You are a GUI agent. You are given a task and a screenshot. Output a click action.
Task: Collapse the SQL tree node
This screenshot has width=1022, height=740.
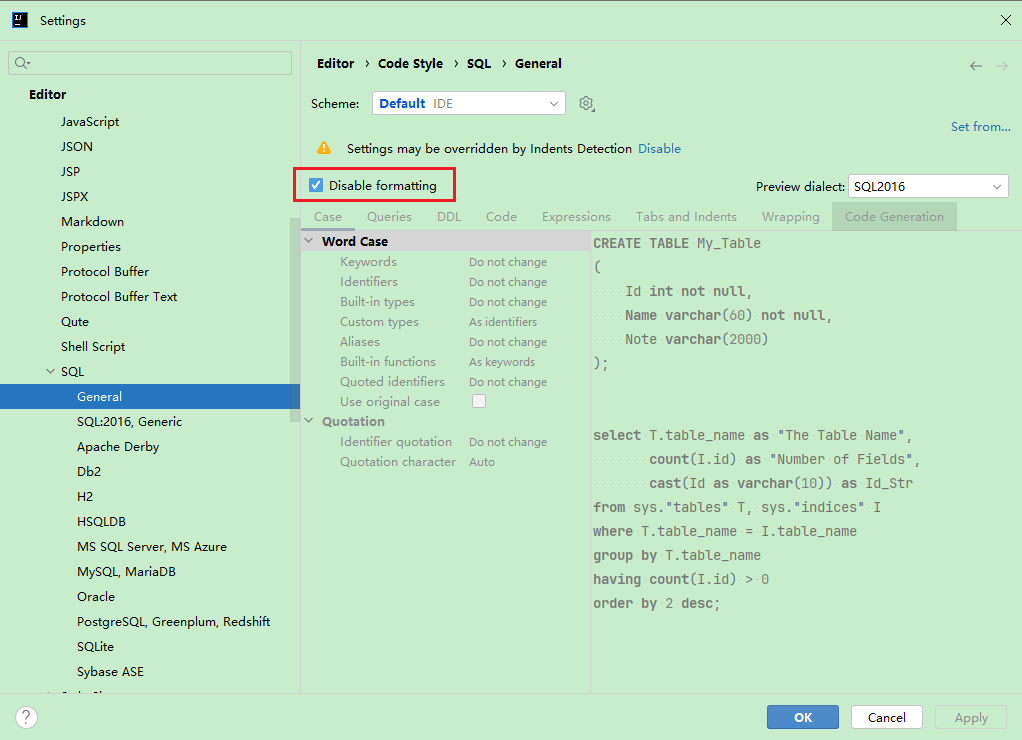pyautogui.click(x=50, y=372)
